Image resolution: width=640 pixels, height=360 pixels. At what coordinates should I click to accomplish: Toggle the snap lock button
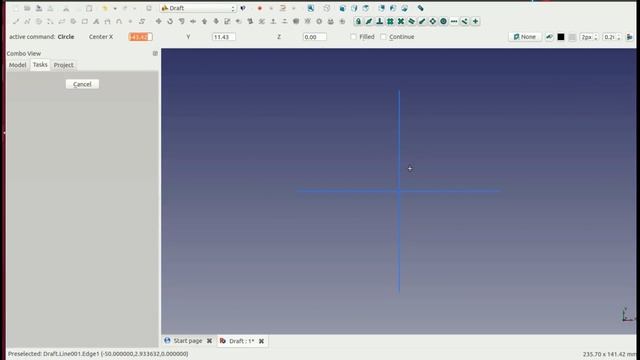(x=358, y=21)
